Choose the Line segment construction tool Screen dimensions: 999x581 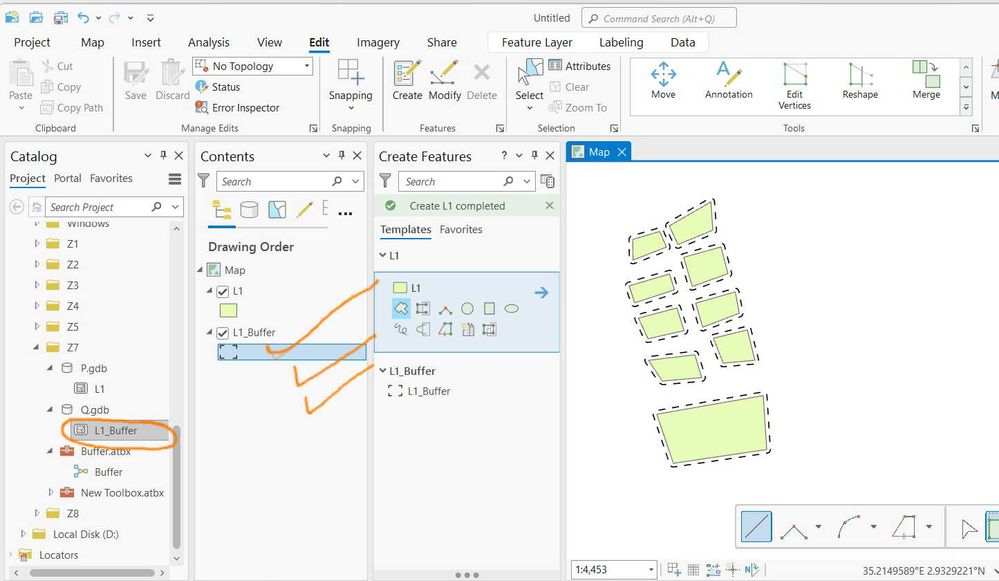[756, 527]
